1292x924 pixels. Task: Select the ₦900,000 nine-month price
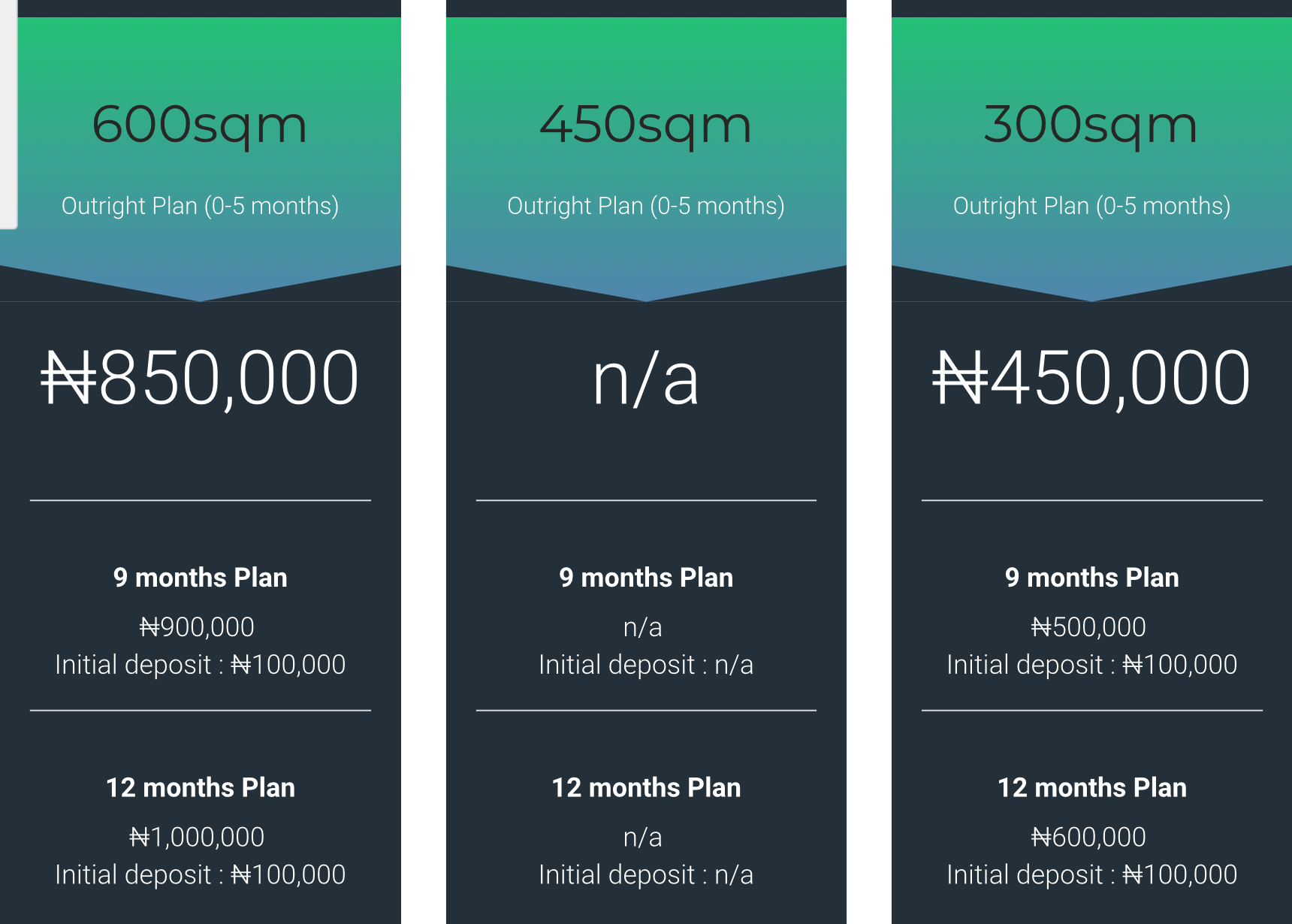(x=197, y=627)
